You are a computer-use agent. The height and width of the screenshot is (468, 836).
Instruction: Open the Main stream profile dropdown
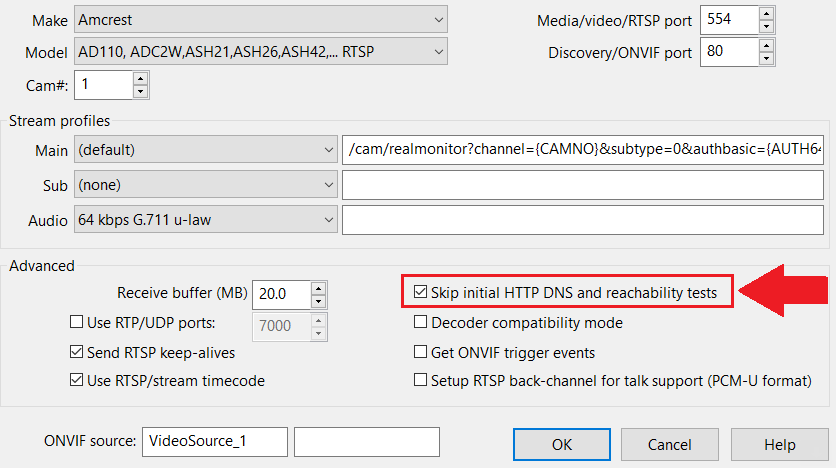tap(206, 150)
